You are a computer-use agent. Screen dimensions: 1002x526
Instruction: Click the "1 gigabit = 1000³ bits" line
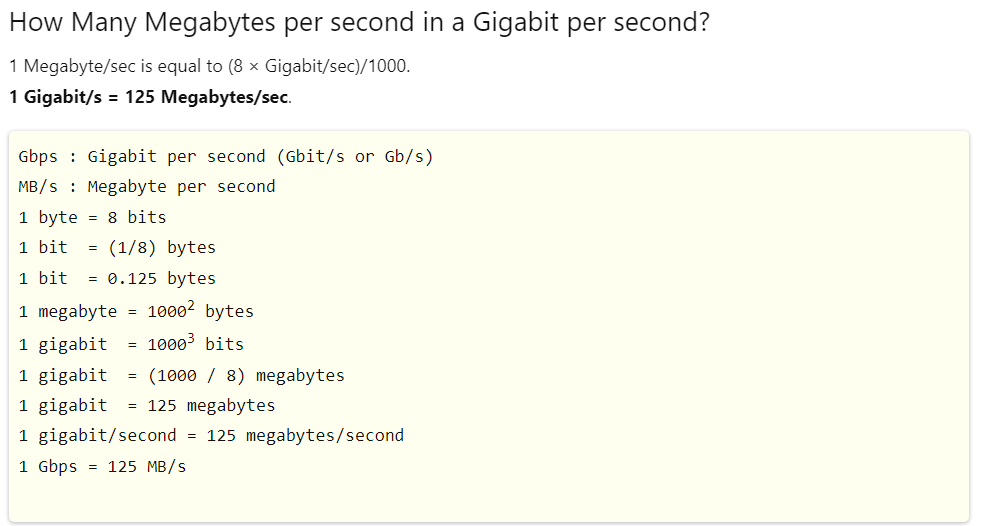pyautogui.click(x=130, y=344)
